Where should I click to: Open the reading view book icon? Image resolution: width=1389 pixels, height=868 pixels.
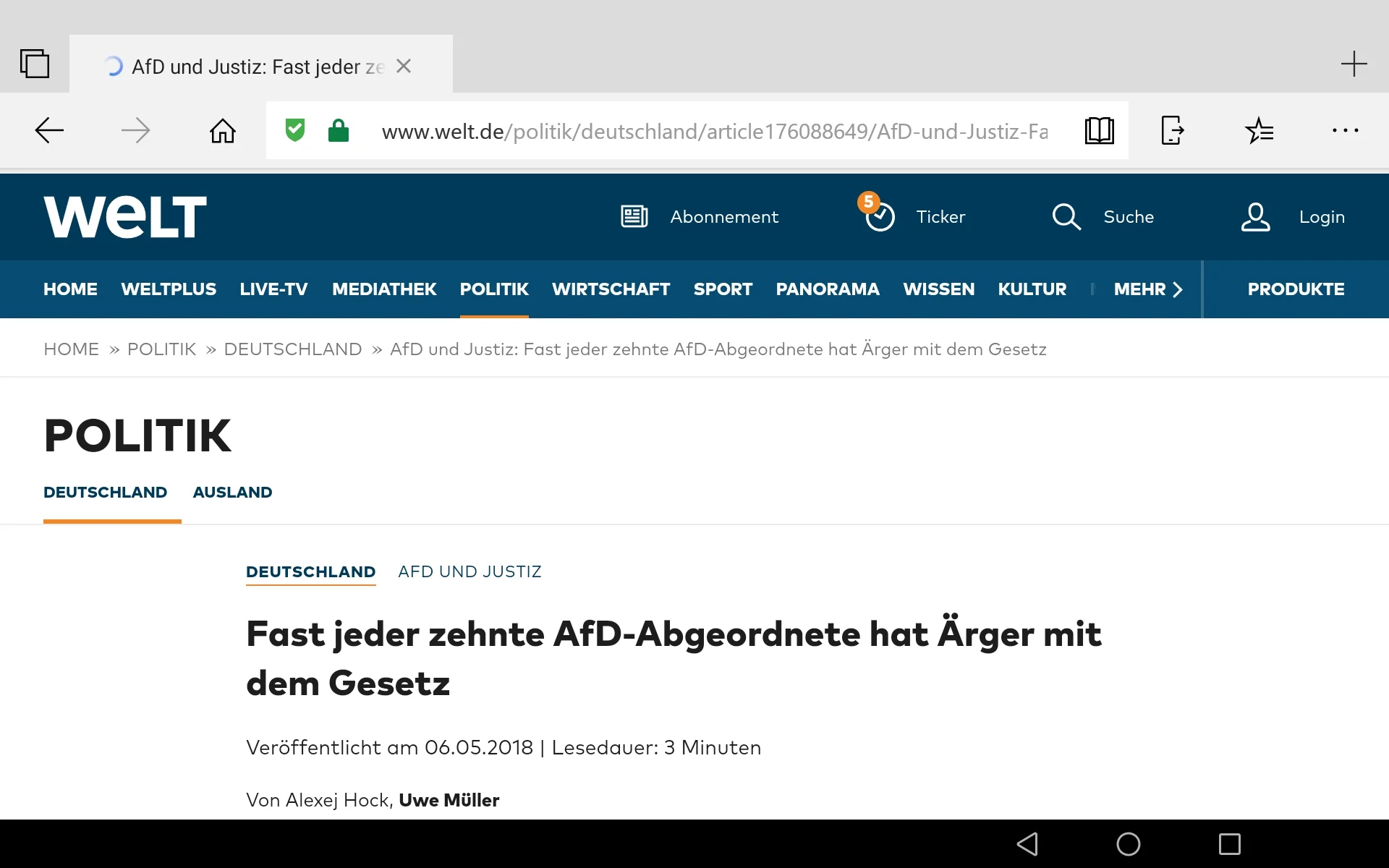click(1099, 131)
